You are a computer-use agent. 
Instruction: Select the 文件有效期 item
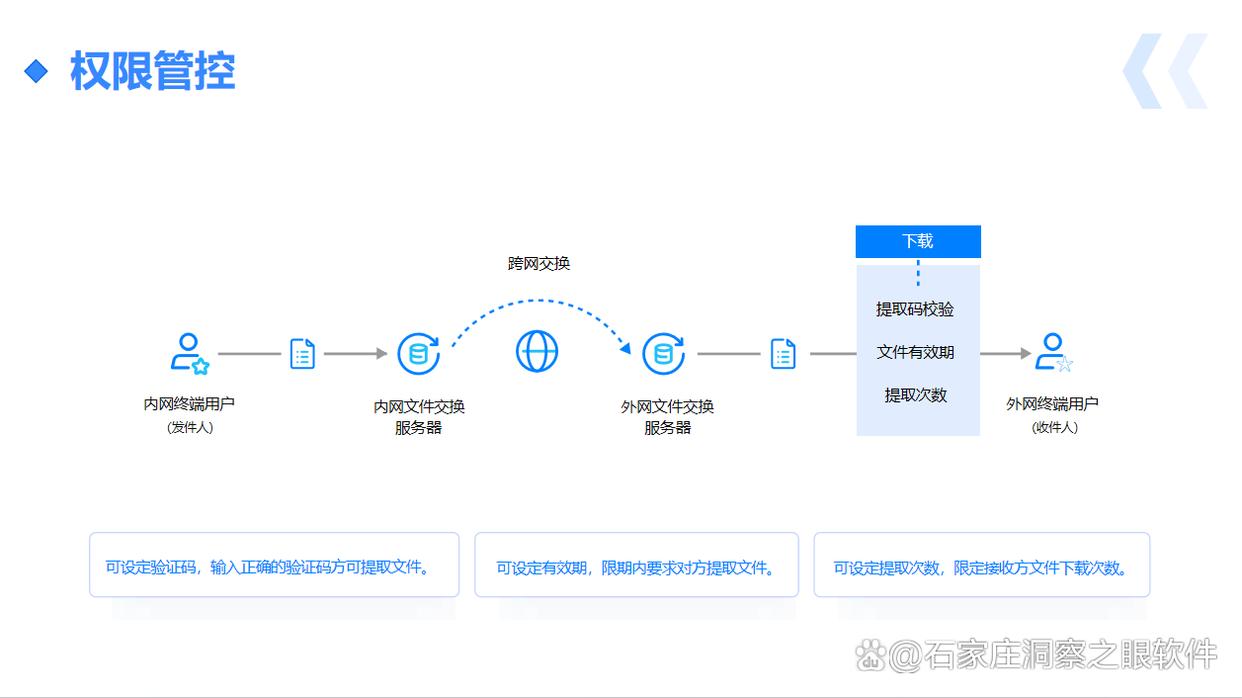[915, 352]
